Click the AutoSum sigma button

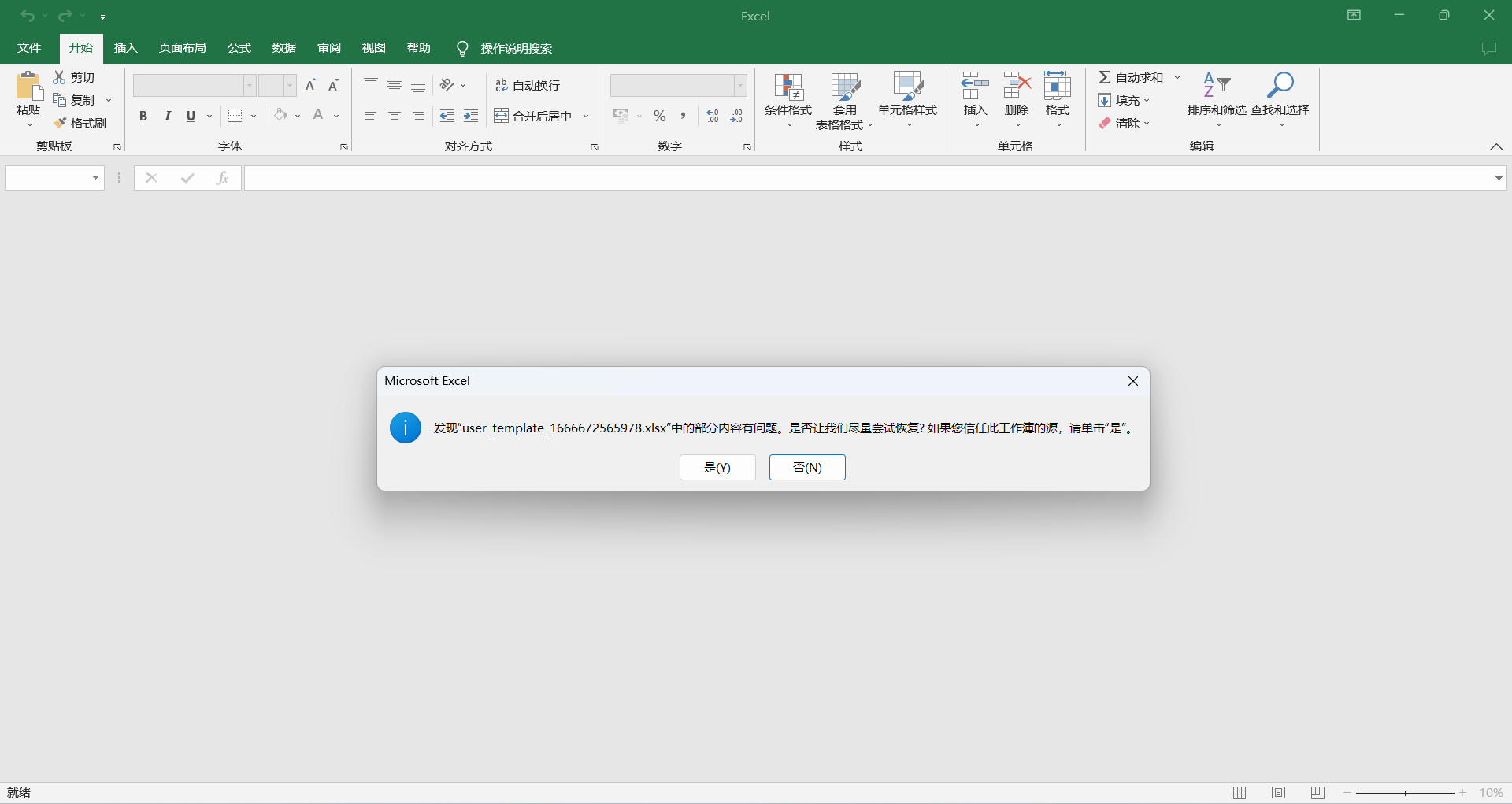coord(1131,77)
